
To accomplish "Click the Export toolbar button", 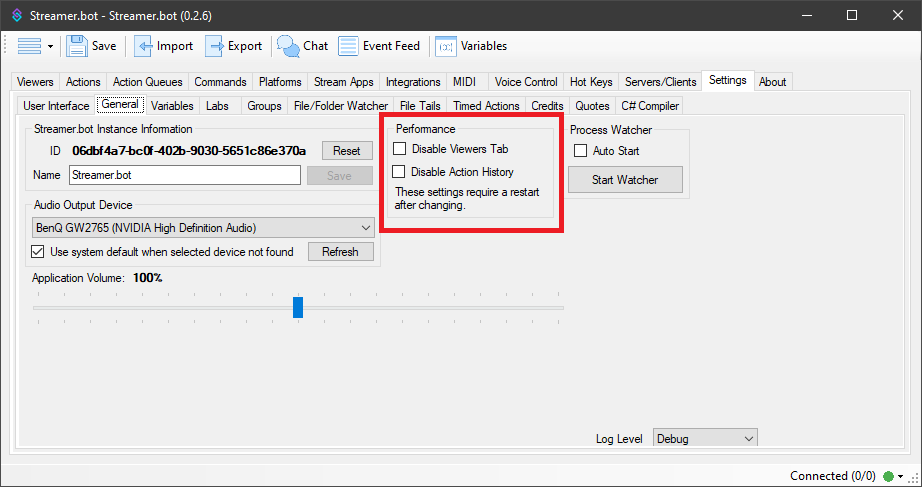I will point(233,46).
